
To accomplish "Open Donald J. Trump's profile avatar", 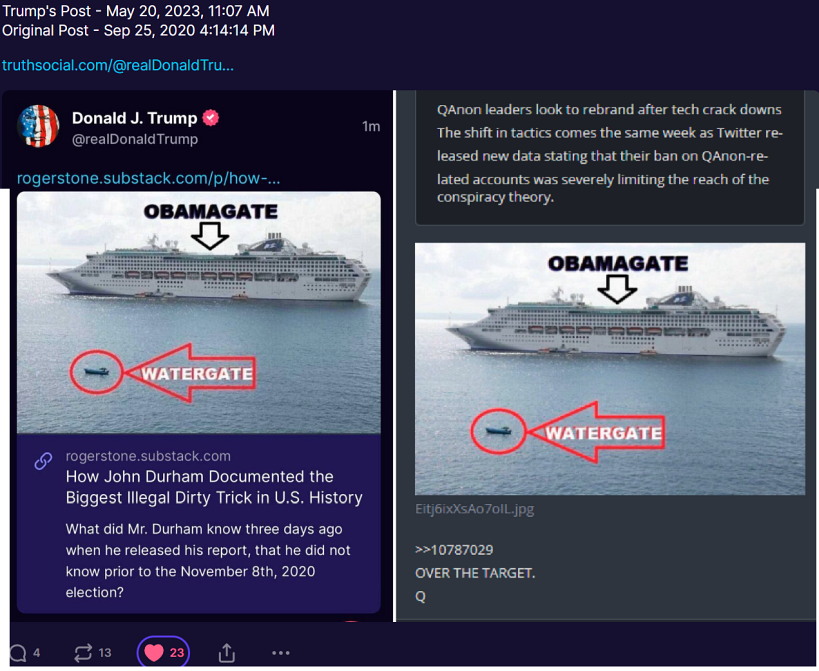I will point(38,126).
